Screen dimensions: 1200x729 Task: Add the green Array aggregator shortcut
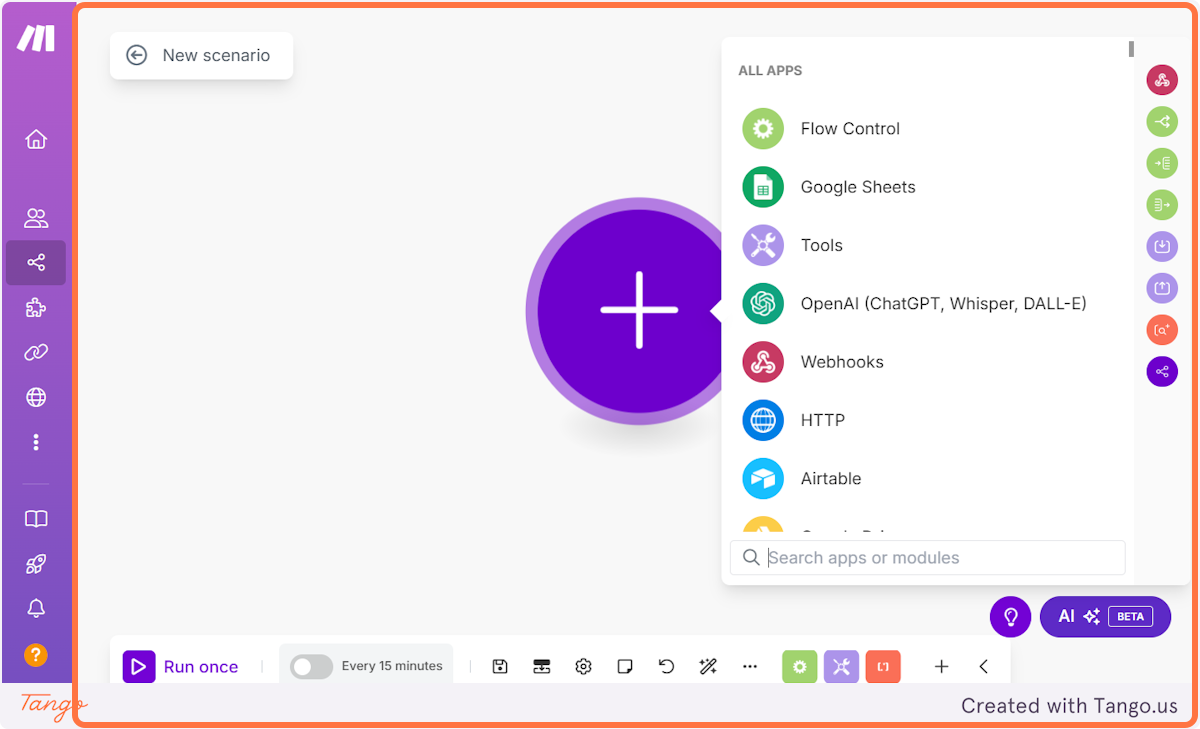pos(1162,205)
